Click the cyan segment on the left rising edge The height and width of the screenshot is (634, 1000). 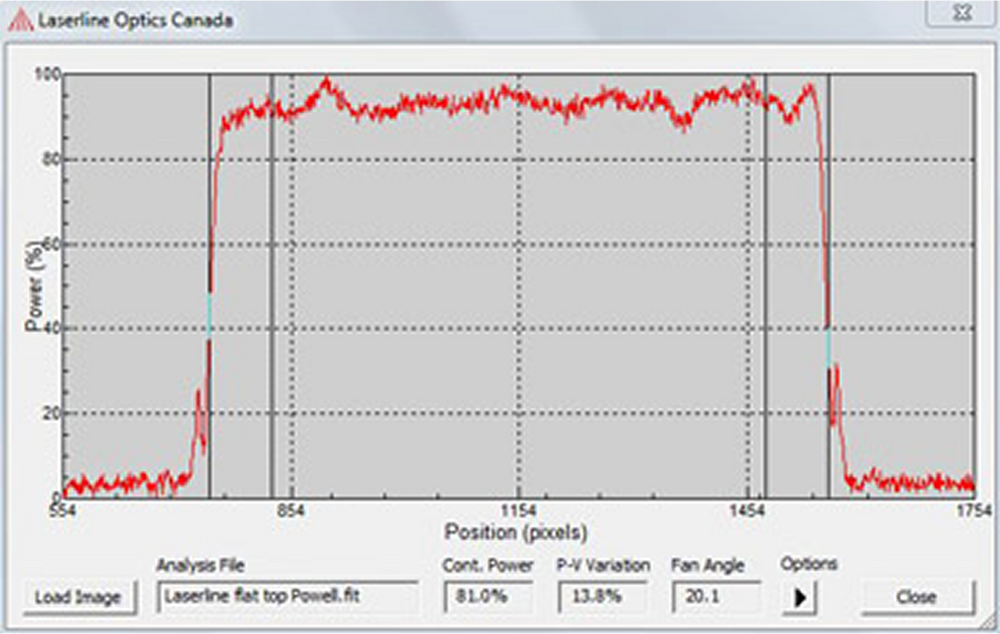[209, 315]
